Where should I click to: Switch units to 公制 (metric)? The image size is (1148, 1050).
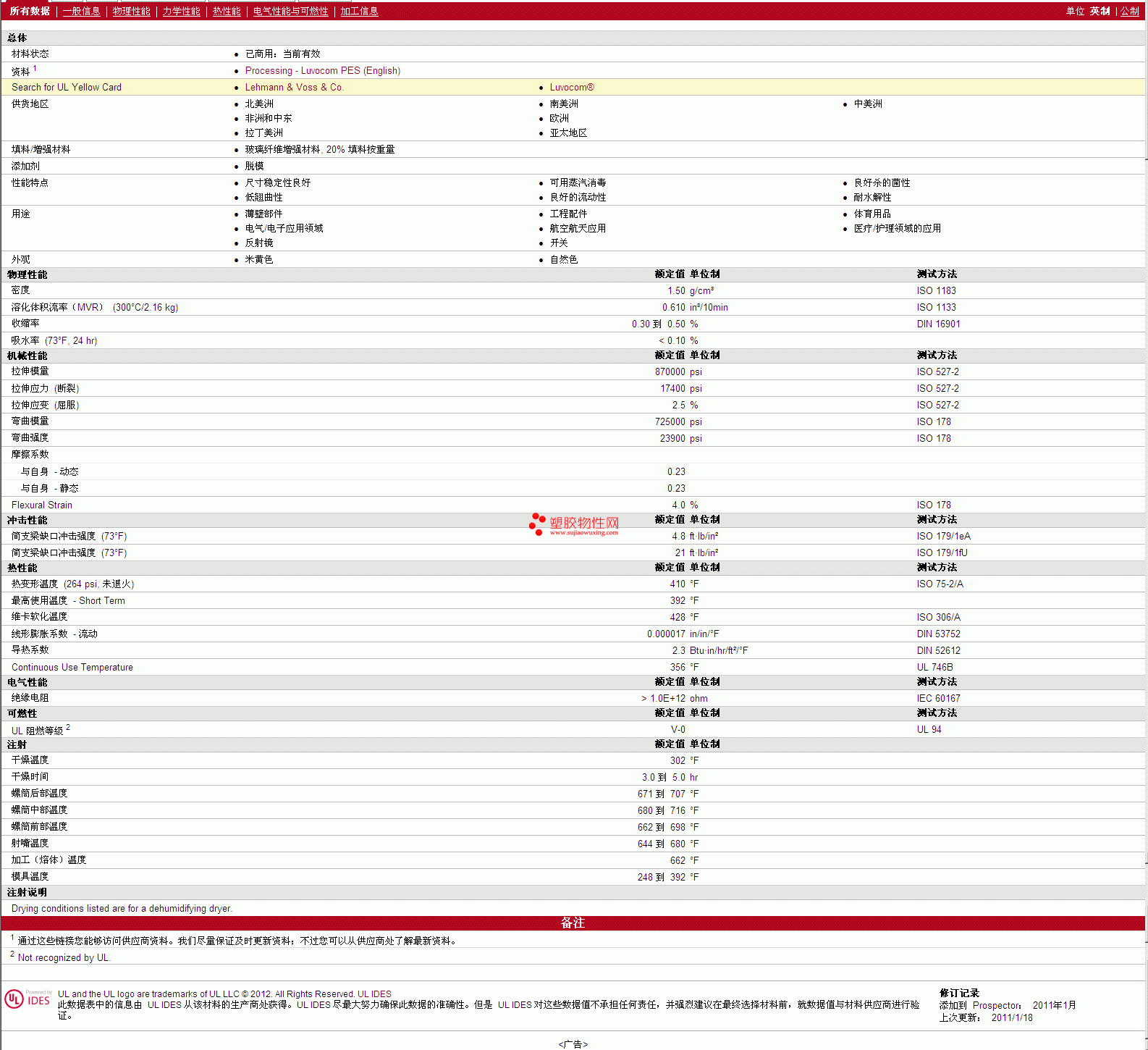[x=1129, y=12]
